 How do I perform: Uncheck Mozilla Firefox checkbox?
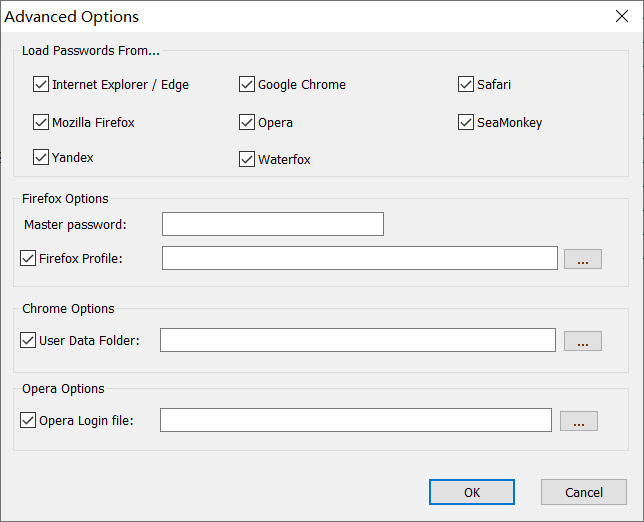41,123
